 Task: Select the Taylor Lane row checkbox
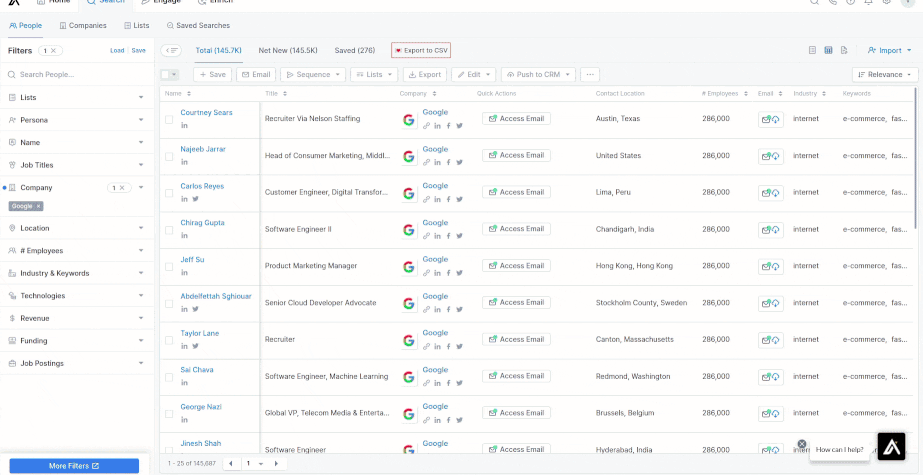point(169,340)
